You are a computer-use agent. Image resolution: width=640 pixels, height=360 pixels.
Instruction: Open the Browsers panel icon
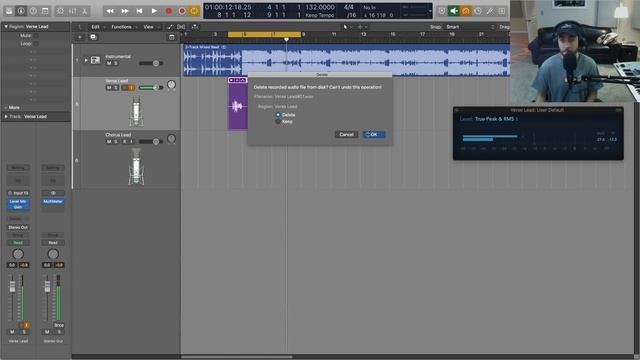[x=502, y=11]
